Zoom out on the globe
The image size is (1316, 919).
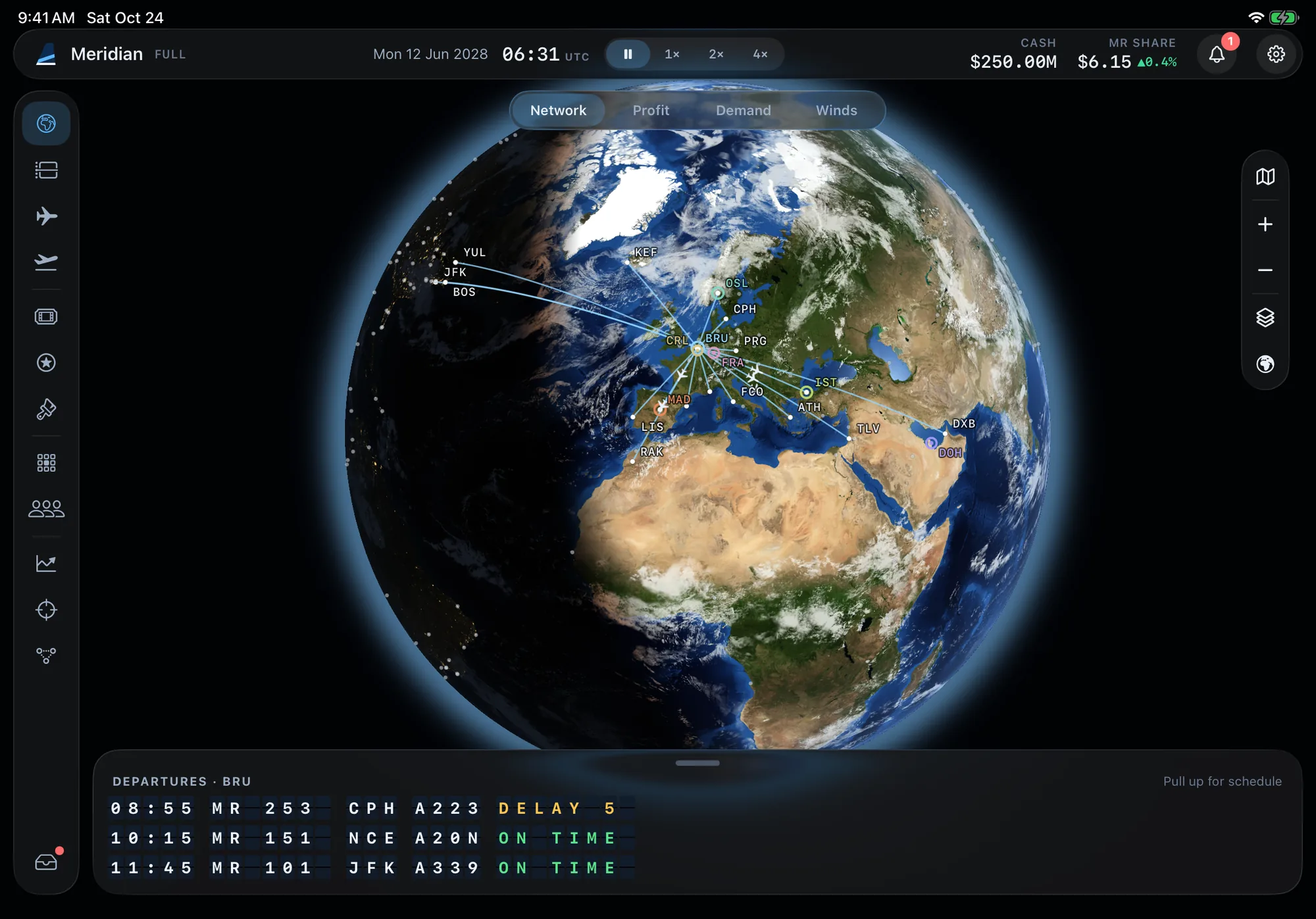pyautogui.click(x=1265, y=270)
